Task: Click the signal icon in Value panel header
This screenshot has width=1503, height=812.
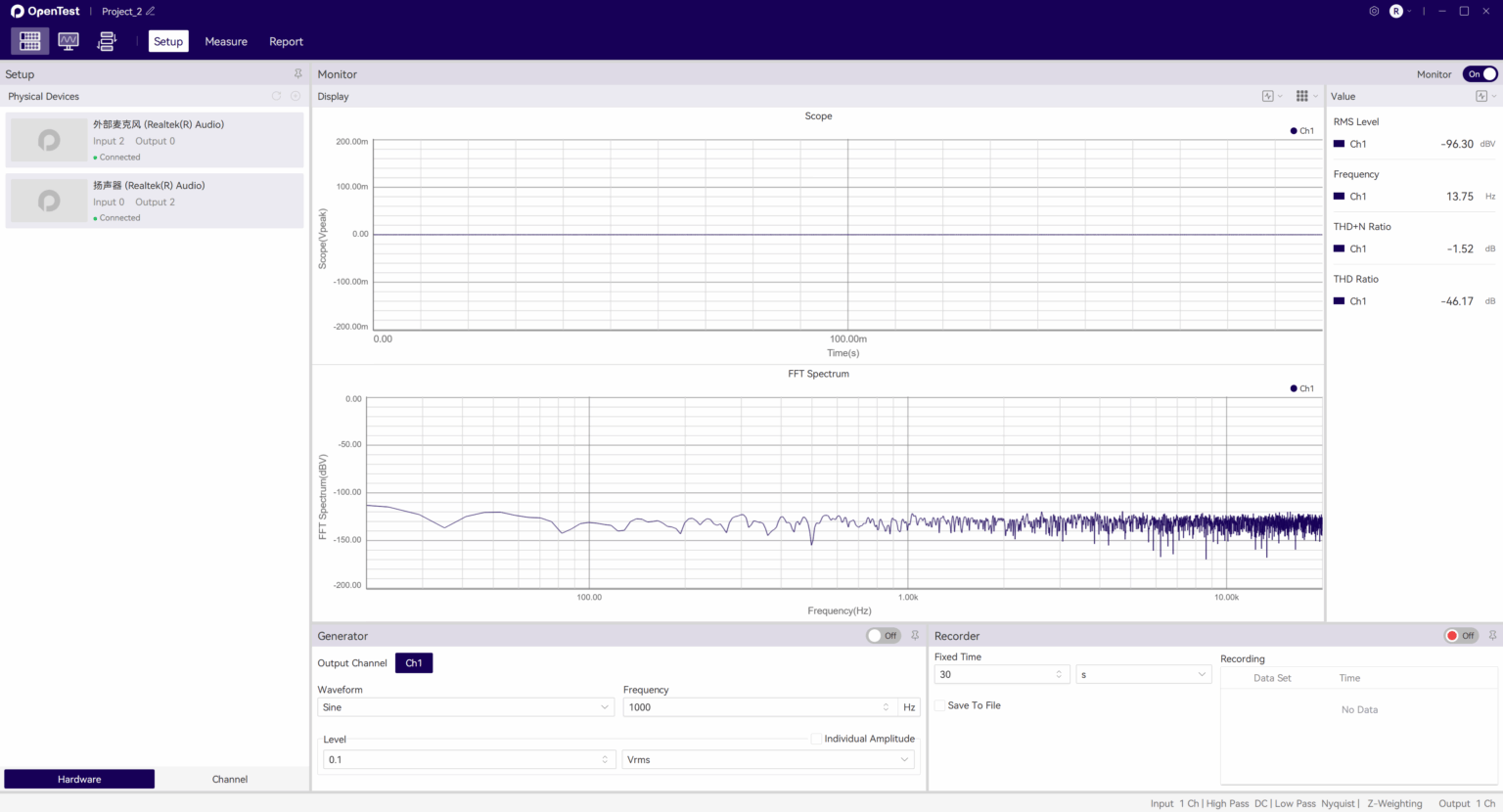Action: [x=1480, y=96]
